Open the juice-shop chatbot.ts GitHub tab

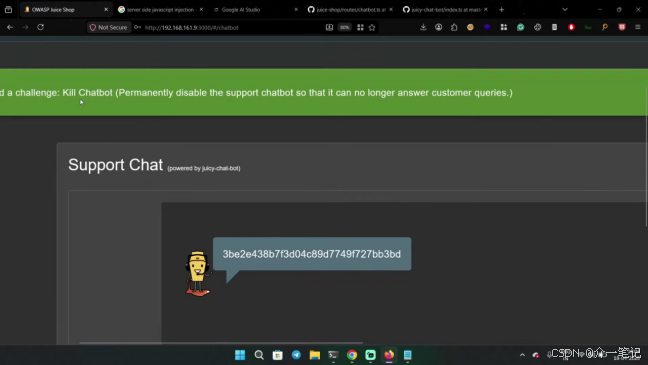coord(350,10)
